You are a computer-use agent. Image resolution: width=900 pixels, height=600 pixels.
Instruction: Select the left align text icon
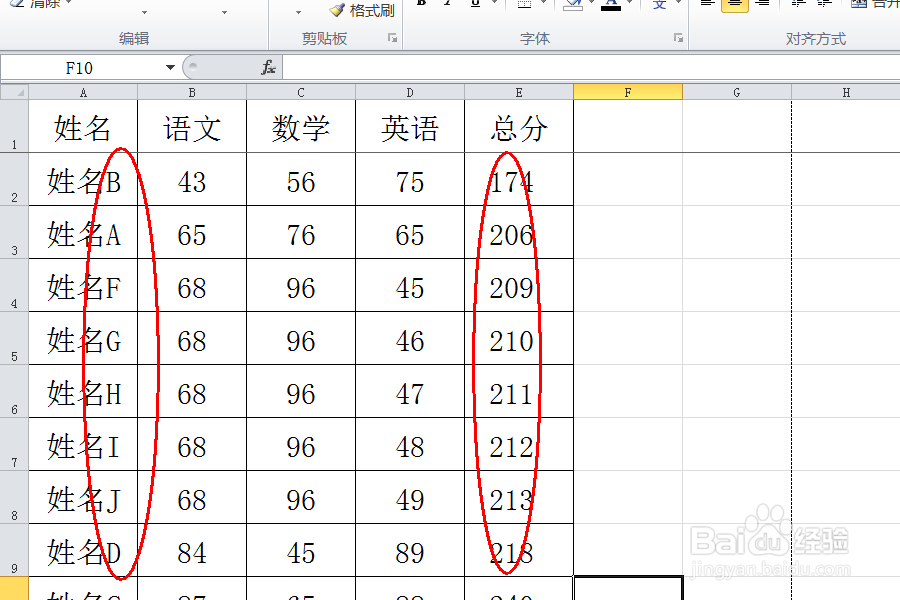pos(706,6)
